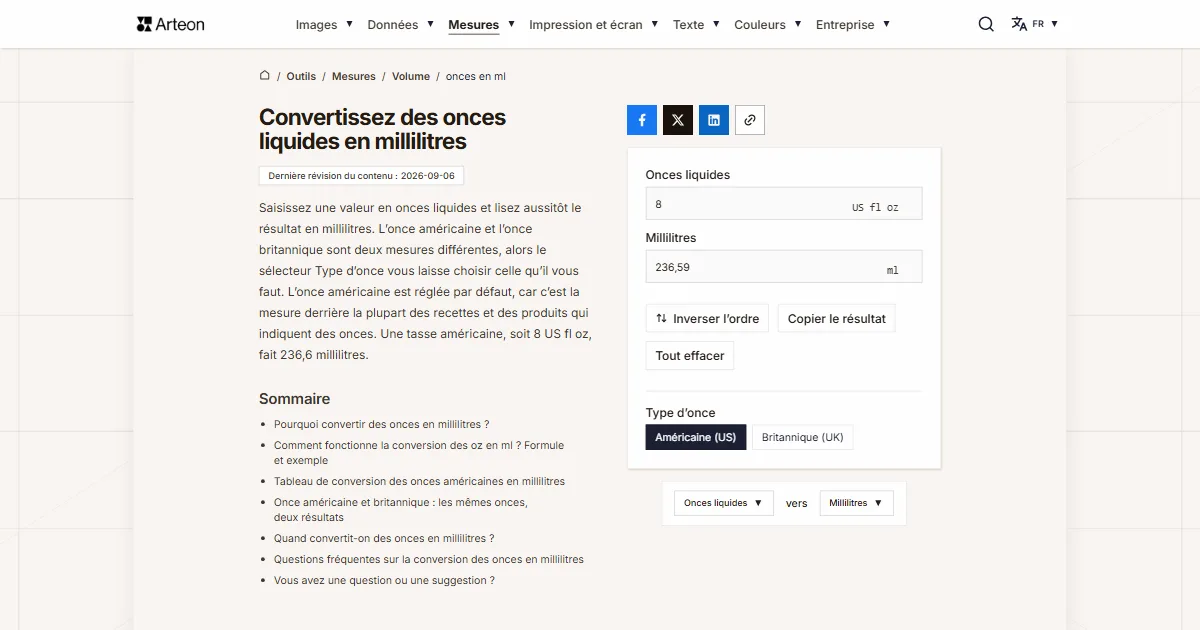This screenshot has width=1200, height=630.
Task: Expand the Données menu
Action: (x=400, y=24)
